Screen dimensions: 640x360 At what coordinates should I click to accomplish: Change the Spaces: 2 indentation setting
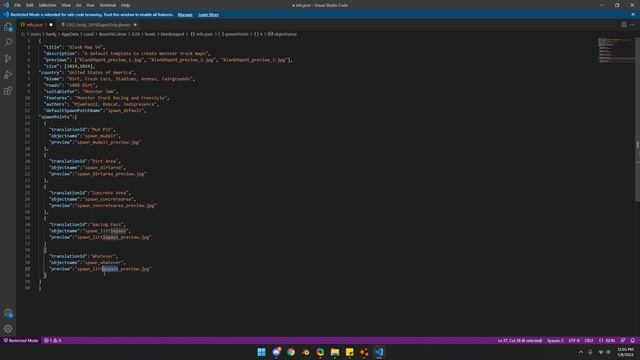[555, 340]
